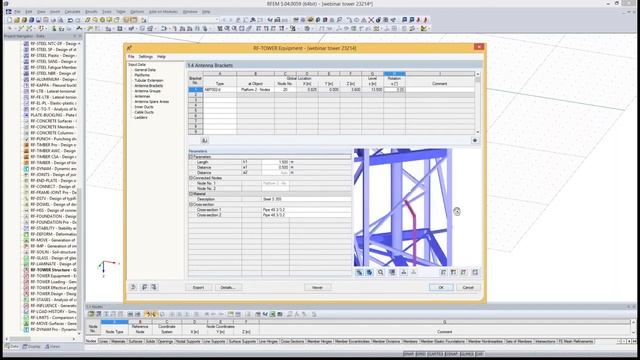Open the Add-on Modules menu in RFEM
Image resolution: width=640 pixels, height=360 pixels.
(x=163, y=12)
